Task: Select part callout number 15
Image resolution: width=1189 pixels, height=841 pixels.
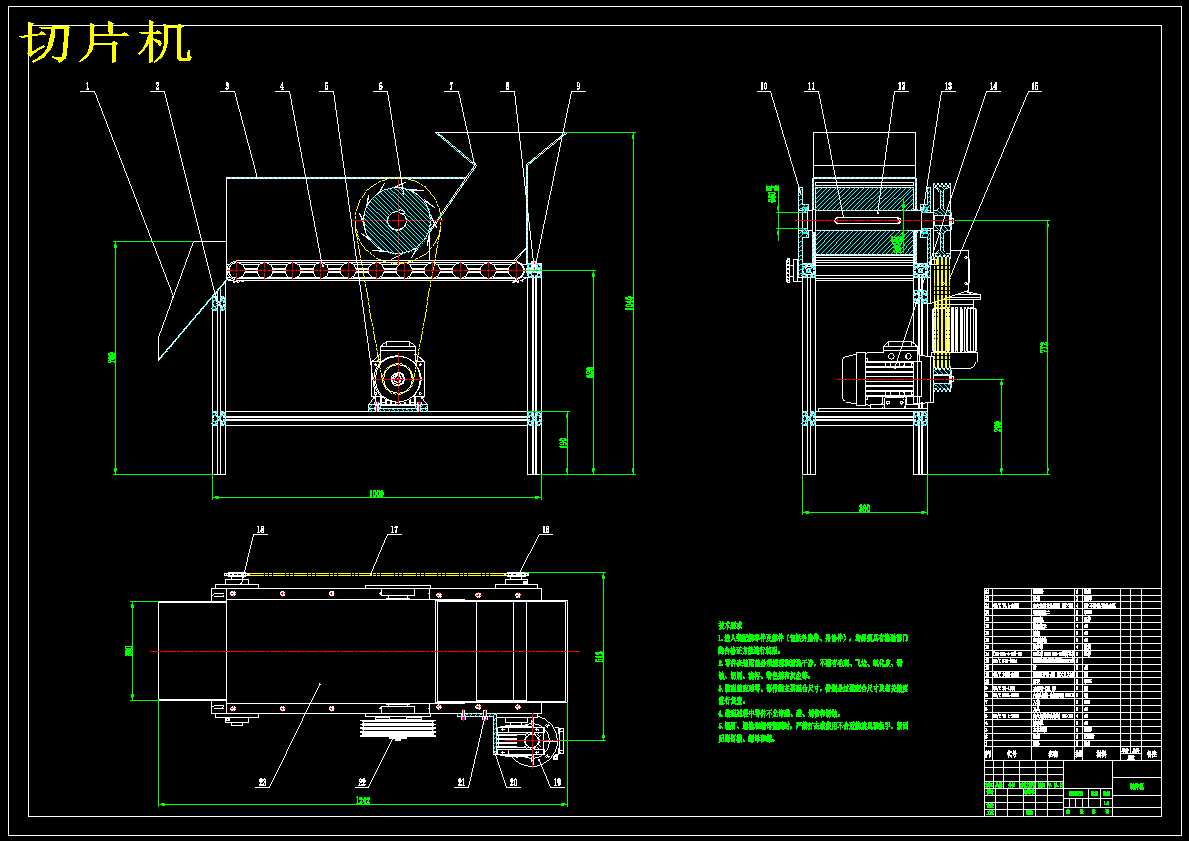Action: pos(1034,86)
